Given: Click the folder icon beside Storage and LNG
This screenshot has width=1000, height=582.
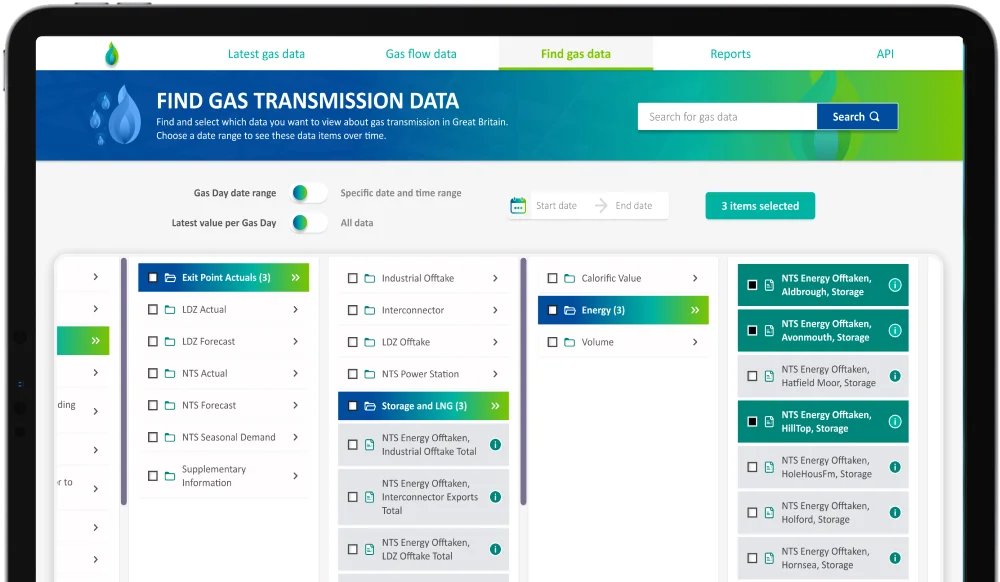Looking at the screenshot, I should tap(368, 405).
